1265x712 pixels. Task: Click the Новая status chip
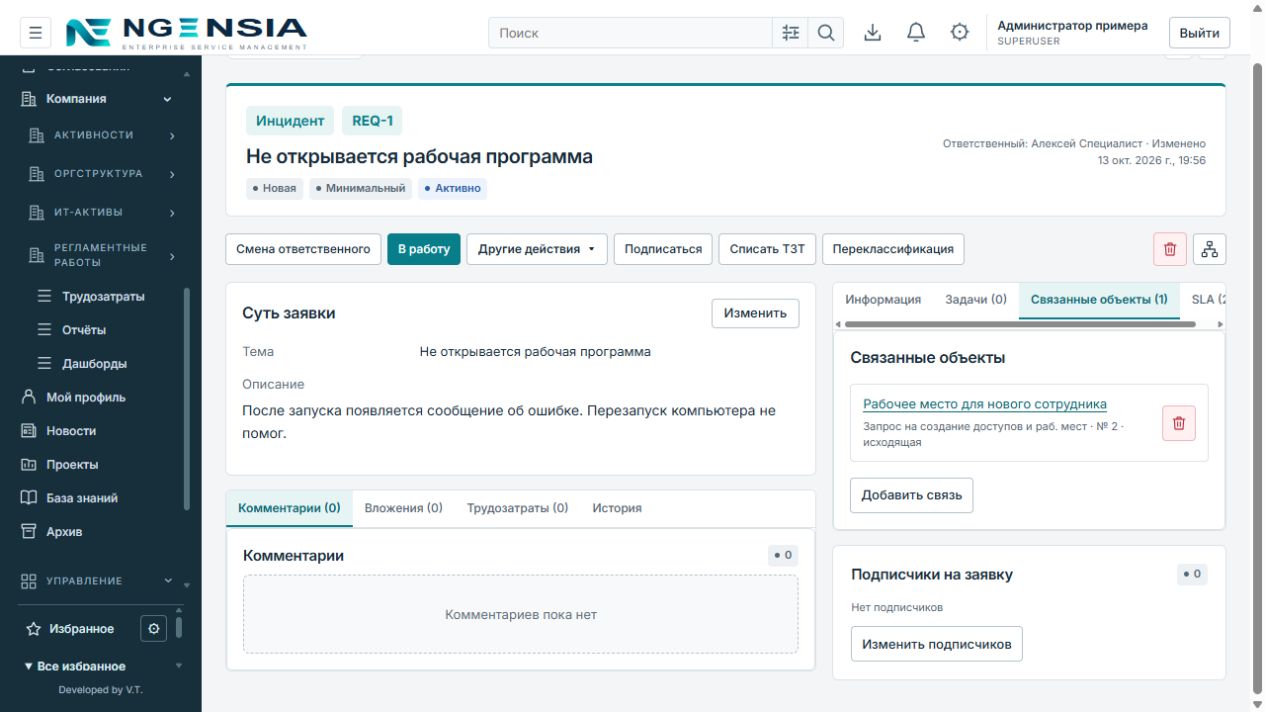(274, 188)
